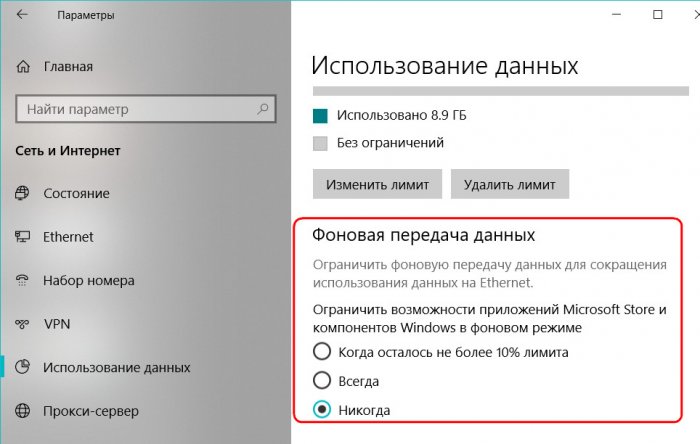Click the Прокси-сервер globe icon
The width and height of the screenshot is (700, 444).
23,411
